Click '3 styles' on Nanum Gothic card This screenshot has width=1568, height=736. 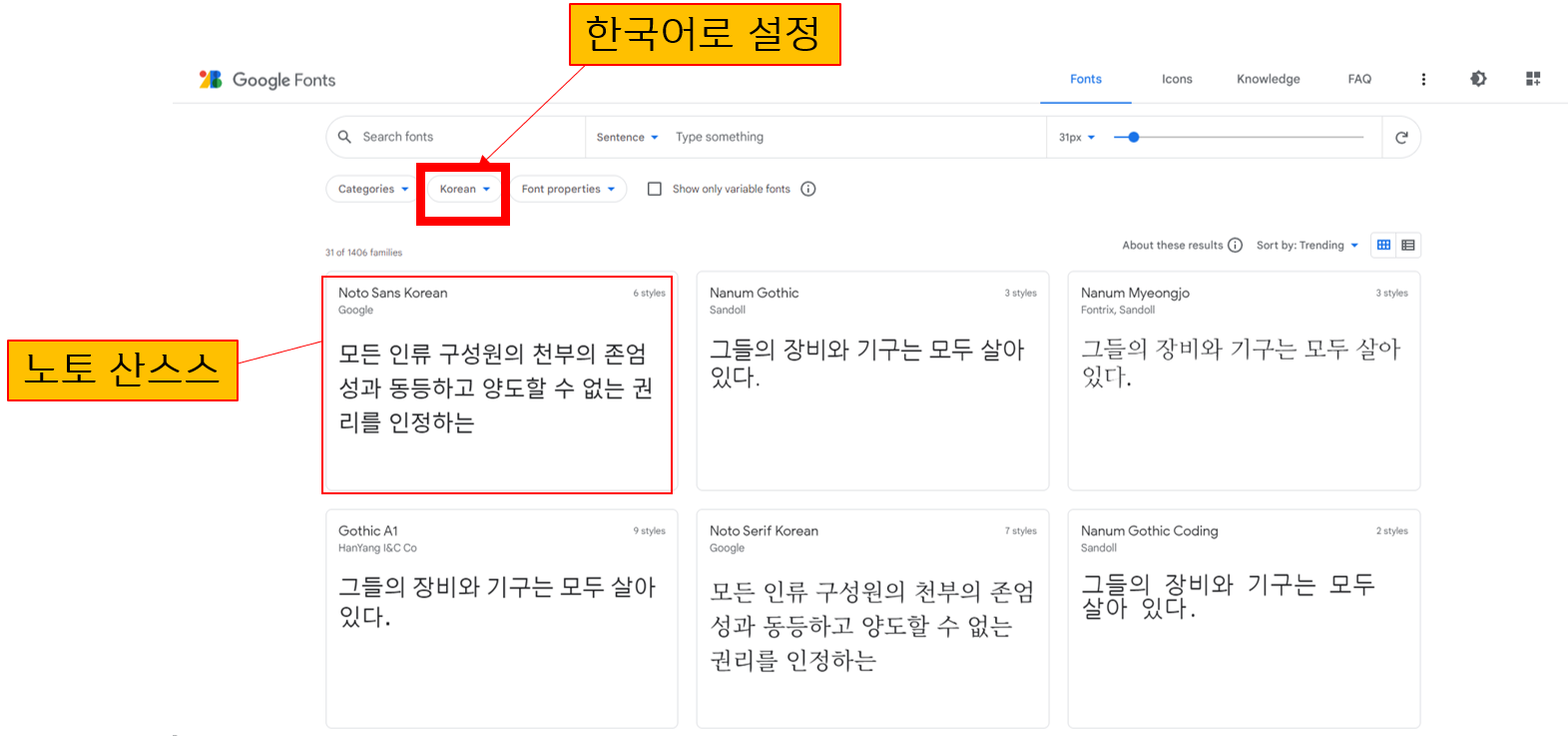1020,294
